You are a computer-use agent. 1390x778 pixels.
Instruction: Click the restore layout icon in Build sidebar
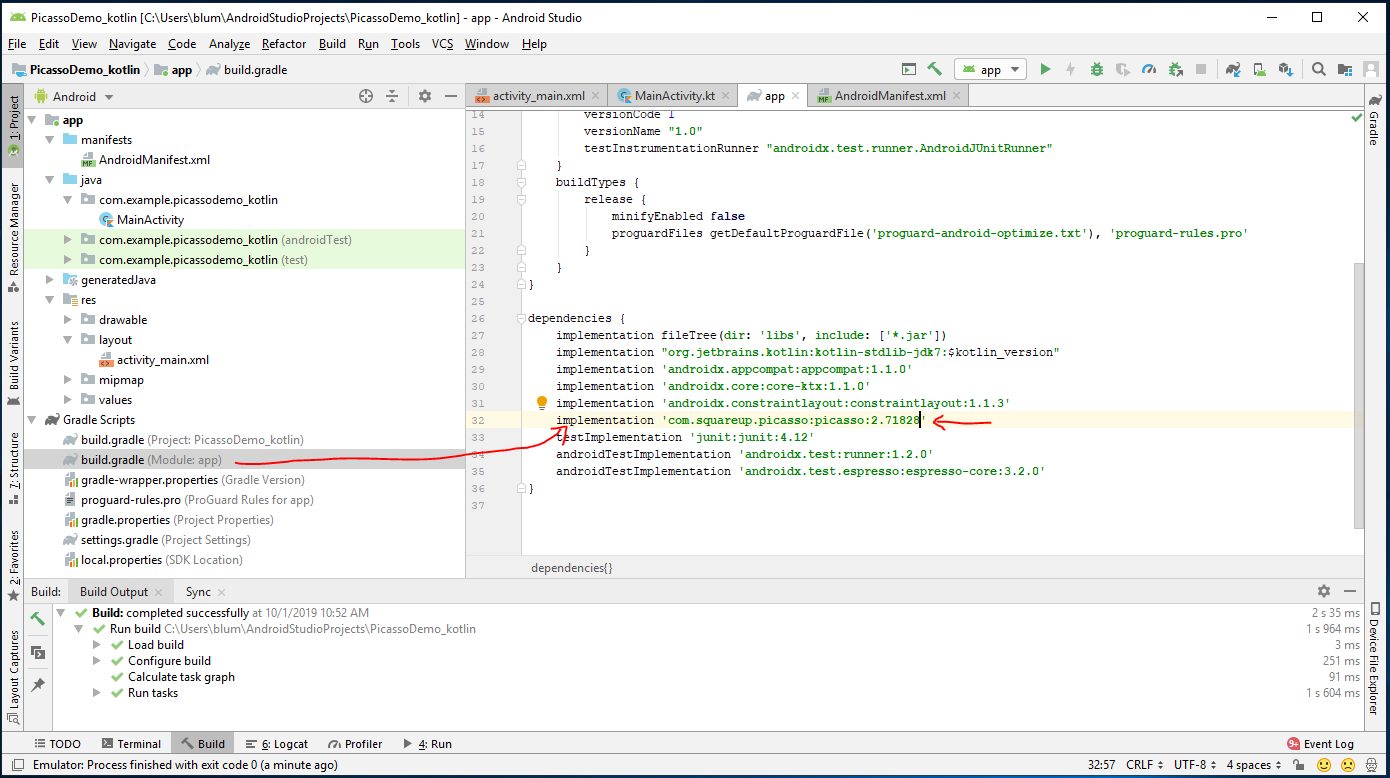[37, 652]
